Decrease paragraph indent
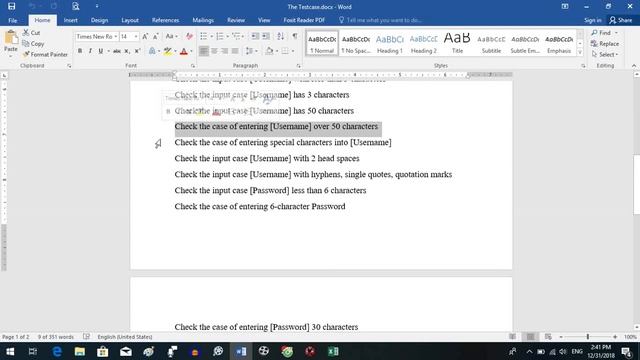The height and width of the screenshot is (360, 640). pyautogui.click(x=255, y=37)
